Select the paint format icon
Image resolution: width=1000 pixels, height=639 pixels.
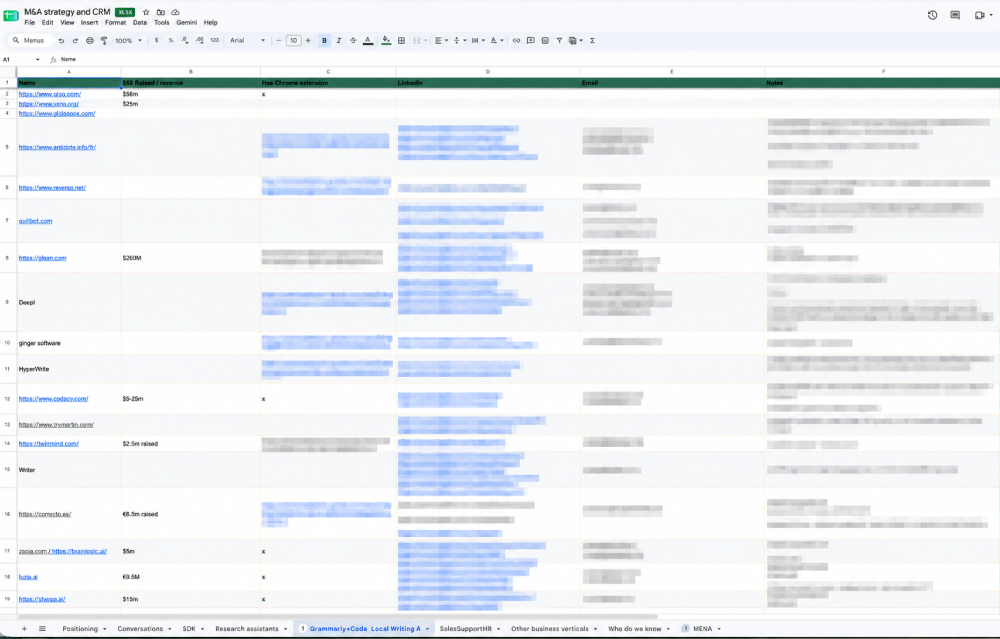click(104, 40)
